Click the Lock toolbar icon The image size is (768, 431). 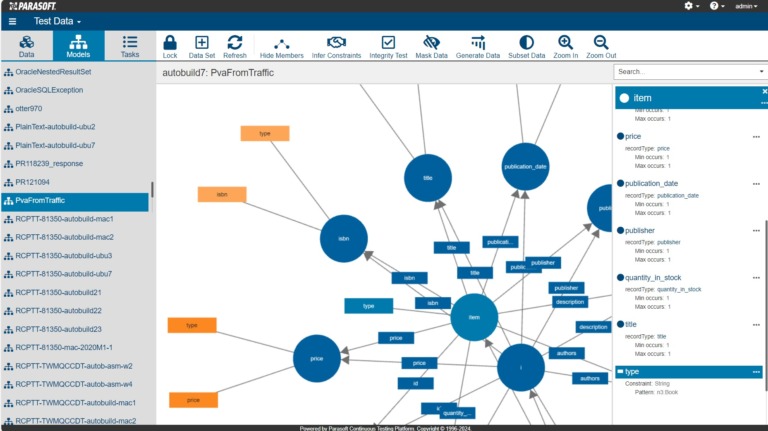tap(170, 43)
